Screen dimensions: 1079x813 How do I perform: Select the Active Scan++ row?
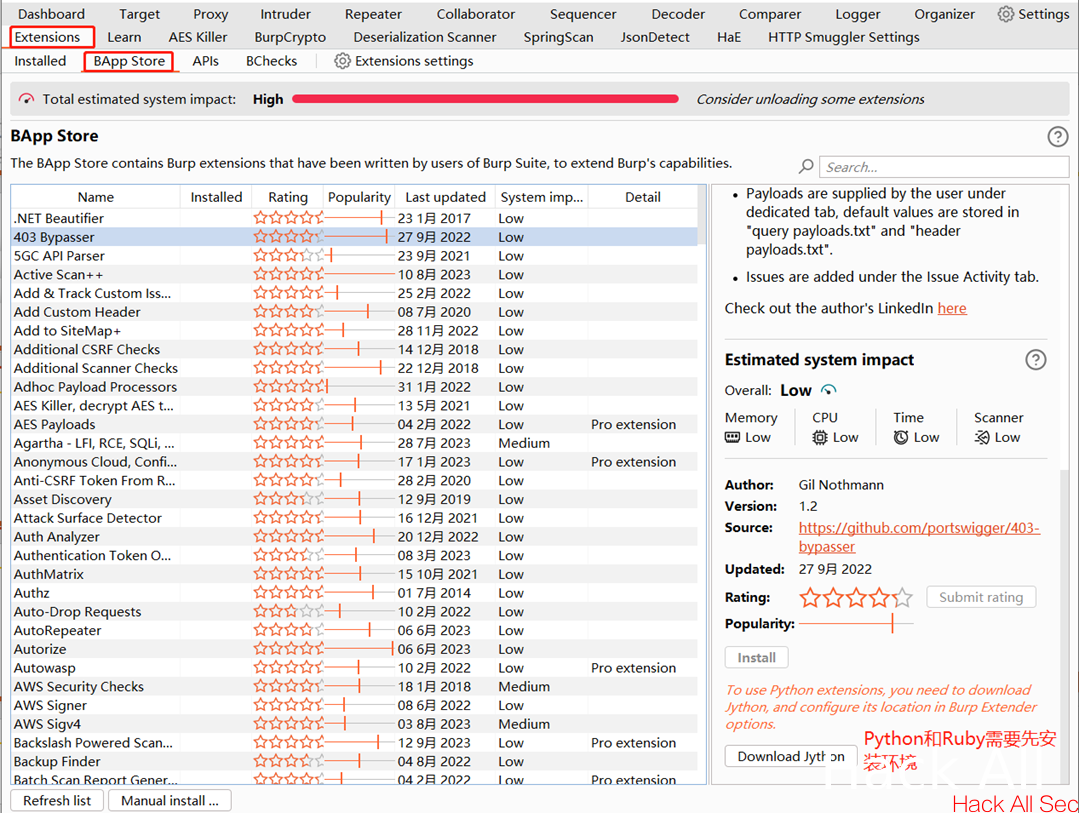(x=354, y=274)
